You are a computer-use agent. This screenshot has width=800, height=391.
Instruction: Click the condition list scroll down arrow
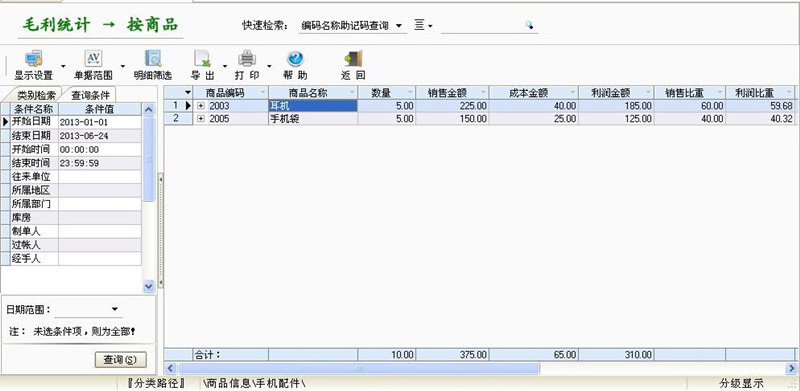pyautogui.click(x=148, y=286)
